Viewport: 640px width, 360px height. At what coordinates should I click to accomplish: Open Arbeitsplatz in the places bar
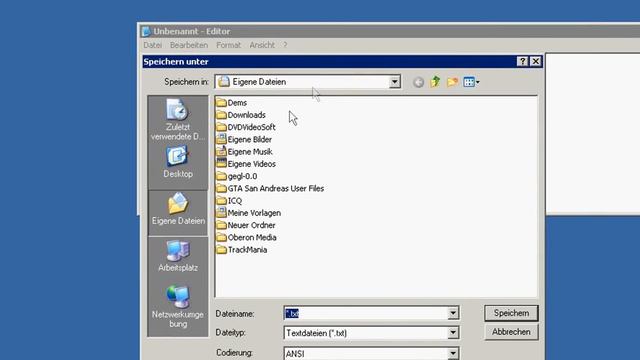click(x=178, y=256)
